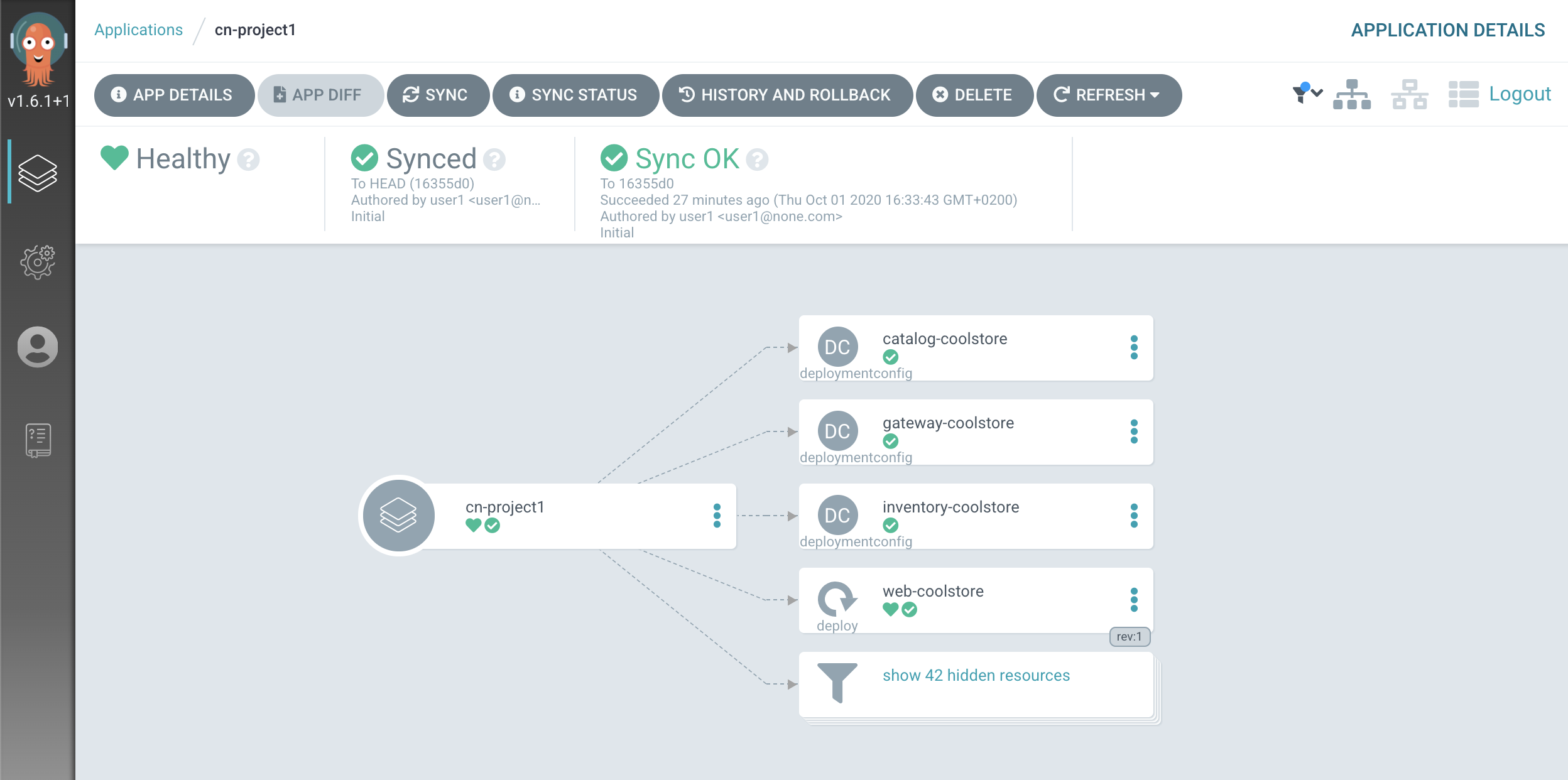Open cn-project1 node three-dot menu

coord(717,516)
